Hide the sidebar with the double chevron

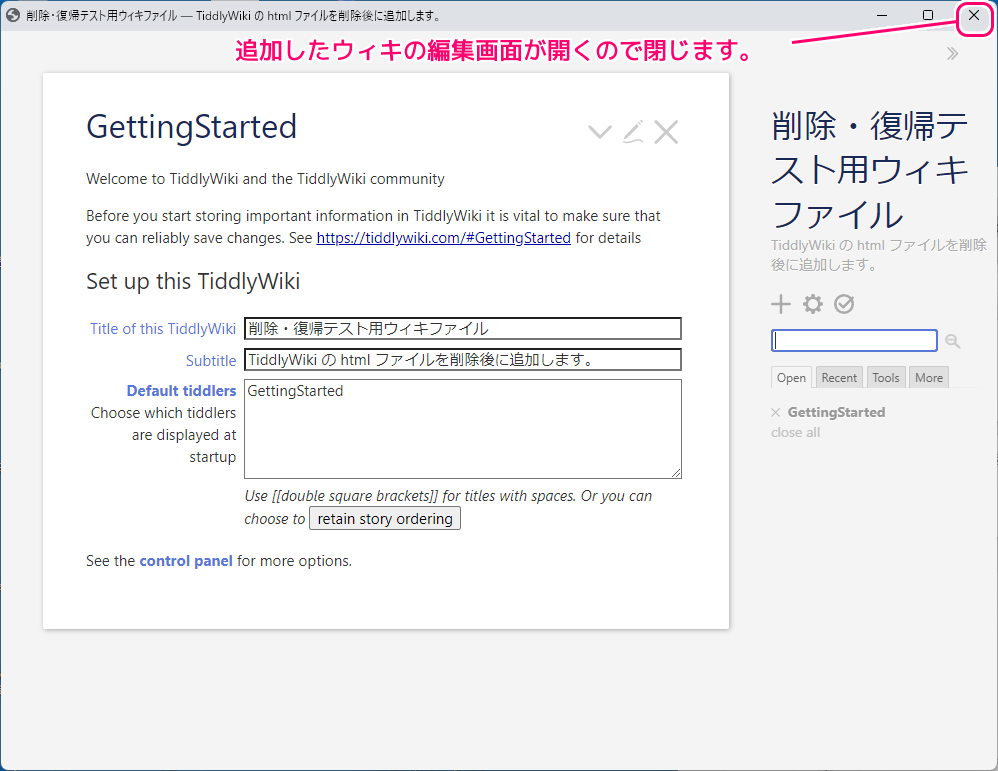pyautogui.click(x=951, y=53)
